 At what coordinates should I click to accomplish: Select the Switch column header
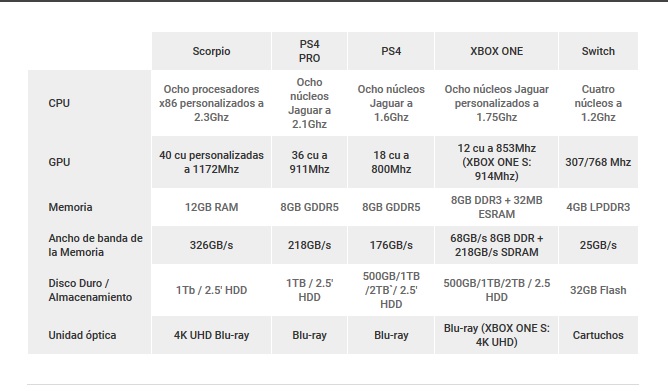coord(598,51)
